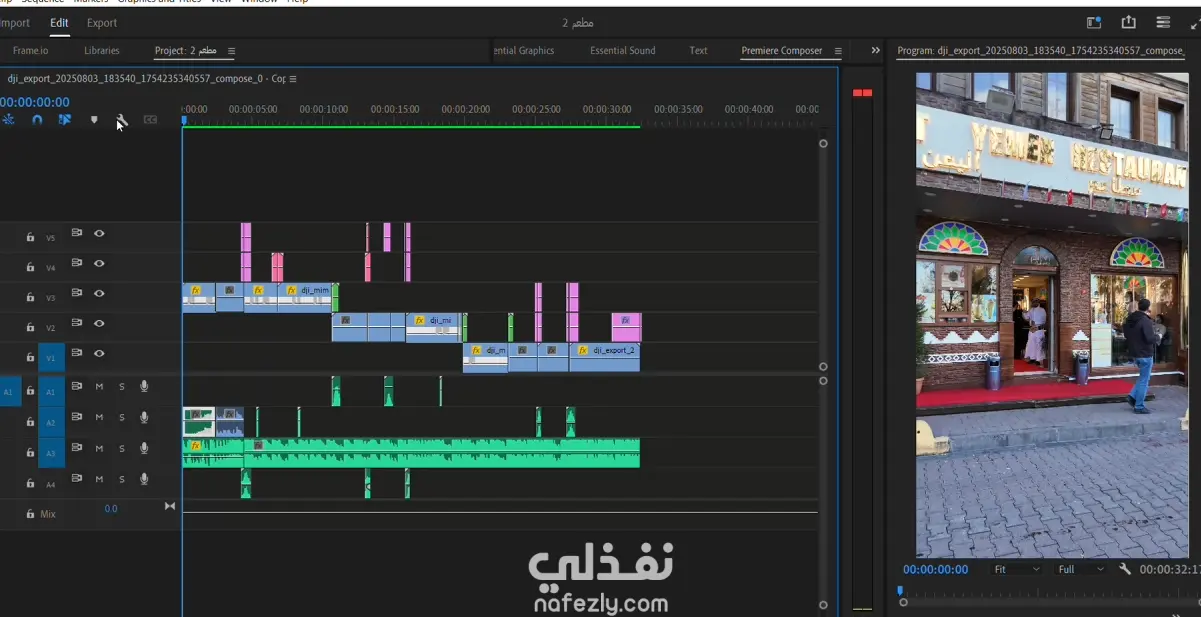Add a marker in the timeline
Image resolution: width=1201 pixels, height=617 pixels.
click(94, 120)
